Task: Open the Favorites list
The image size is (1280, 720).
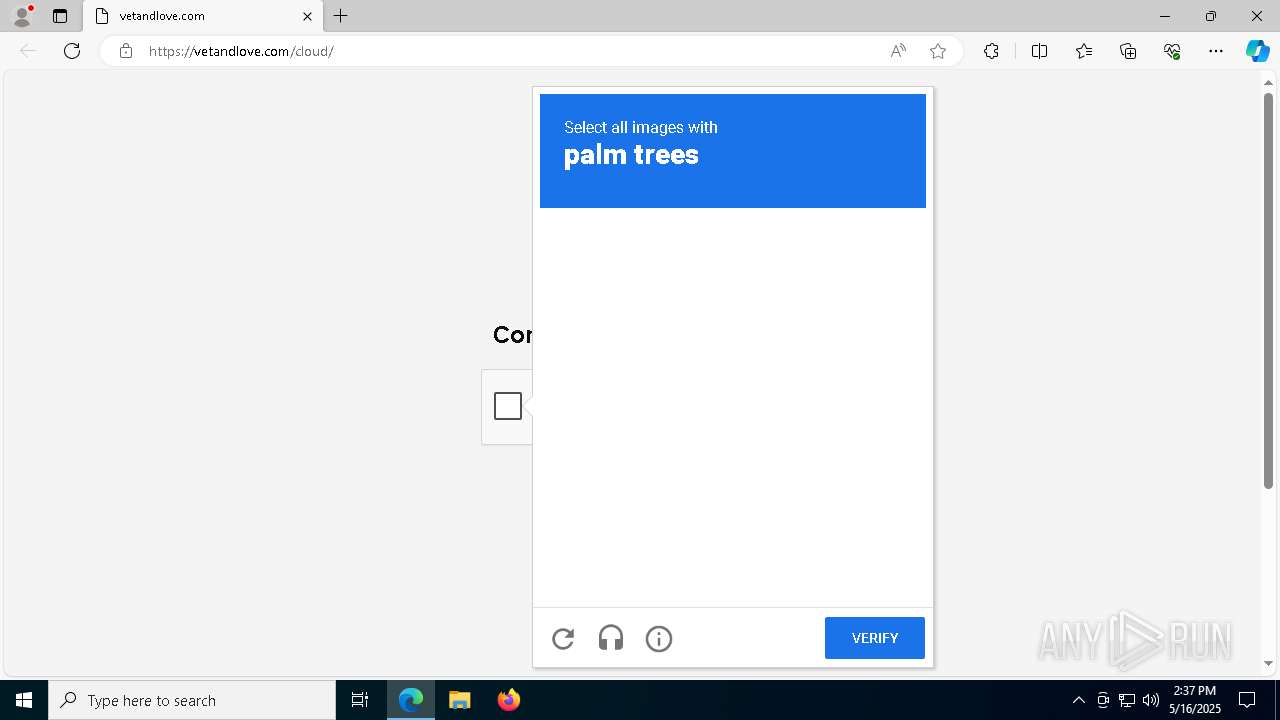Action: point(1084,51)
